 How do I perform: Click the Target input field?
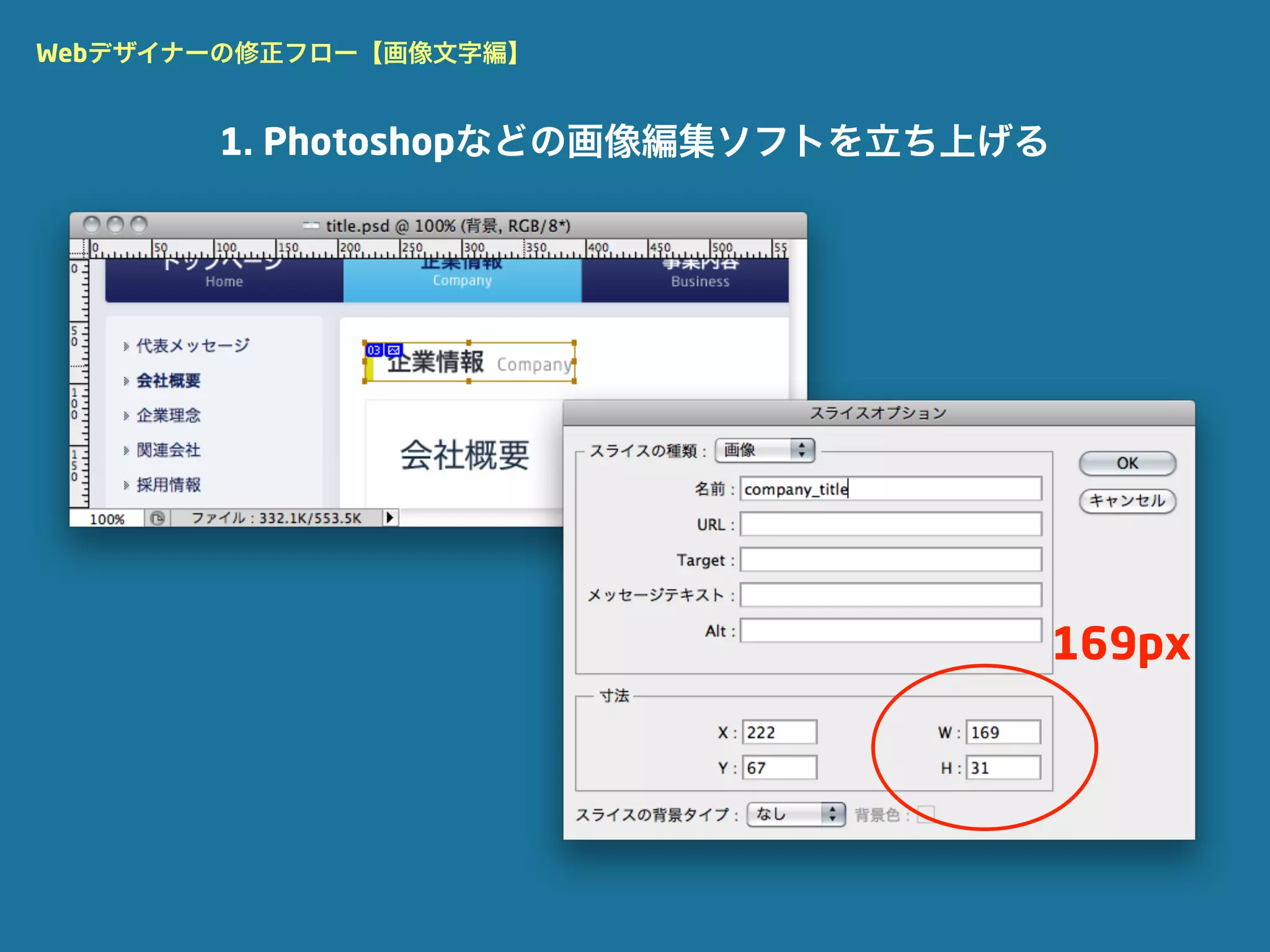pyautogui.click(x=890, y=560)
